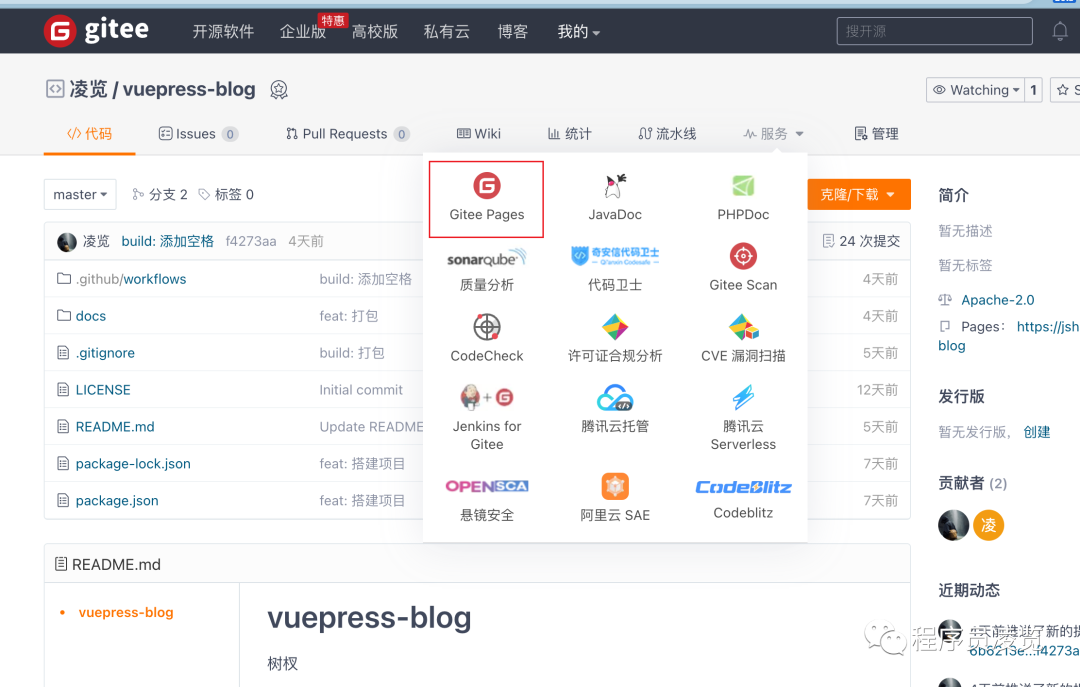Screen dimensions: 1080x687
Task: Open package.json file
Action: 117,501
